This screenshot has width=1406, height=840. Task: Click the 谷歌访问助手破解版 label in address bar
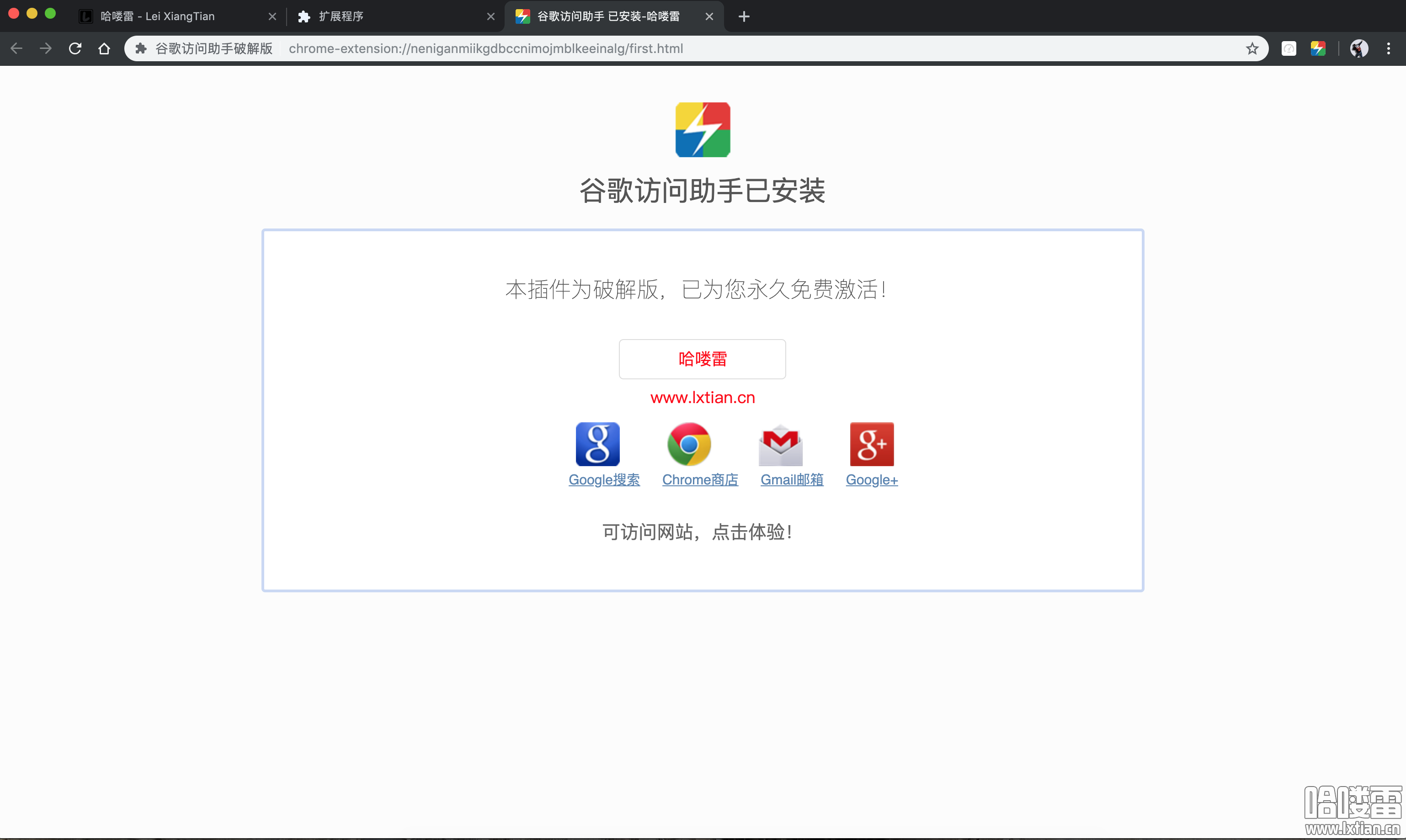click(x=214, y=49)
